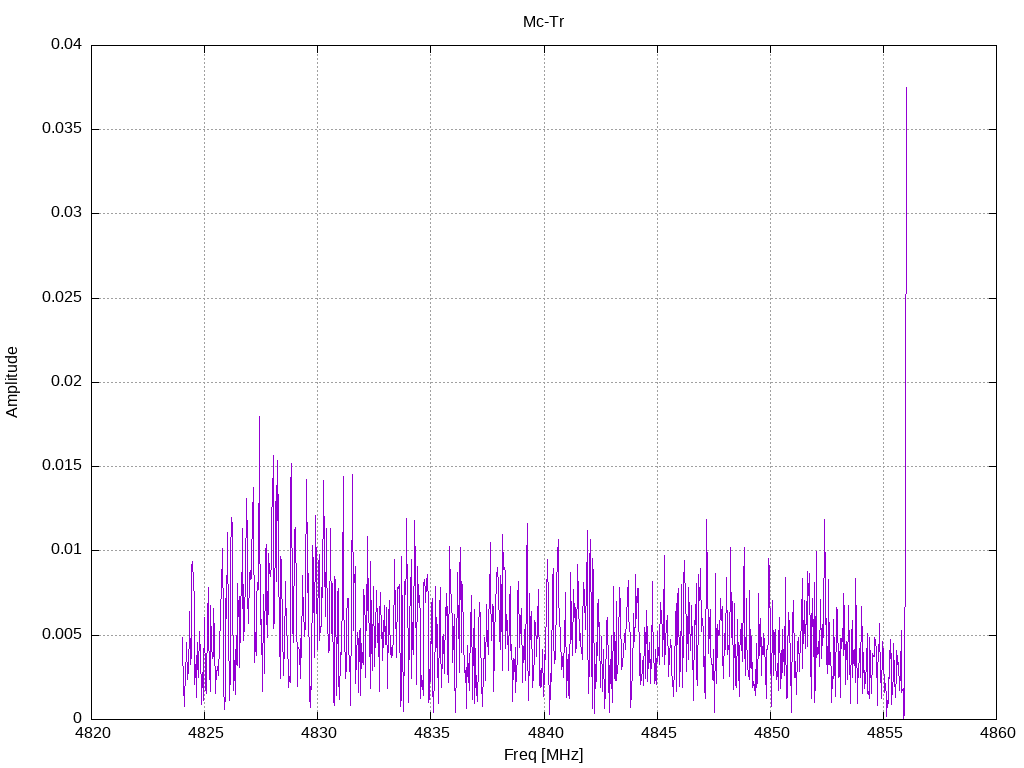The image size is (1024, 768).
Task: Click the 0.025 y-axis tick label
Action: [x=62, y=298]
